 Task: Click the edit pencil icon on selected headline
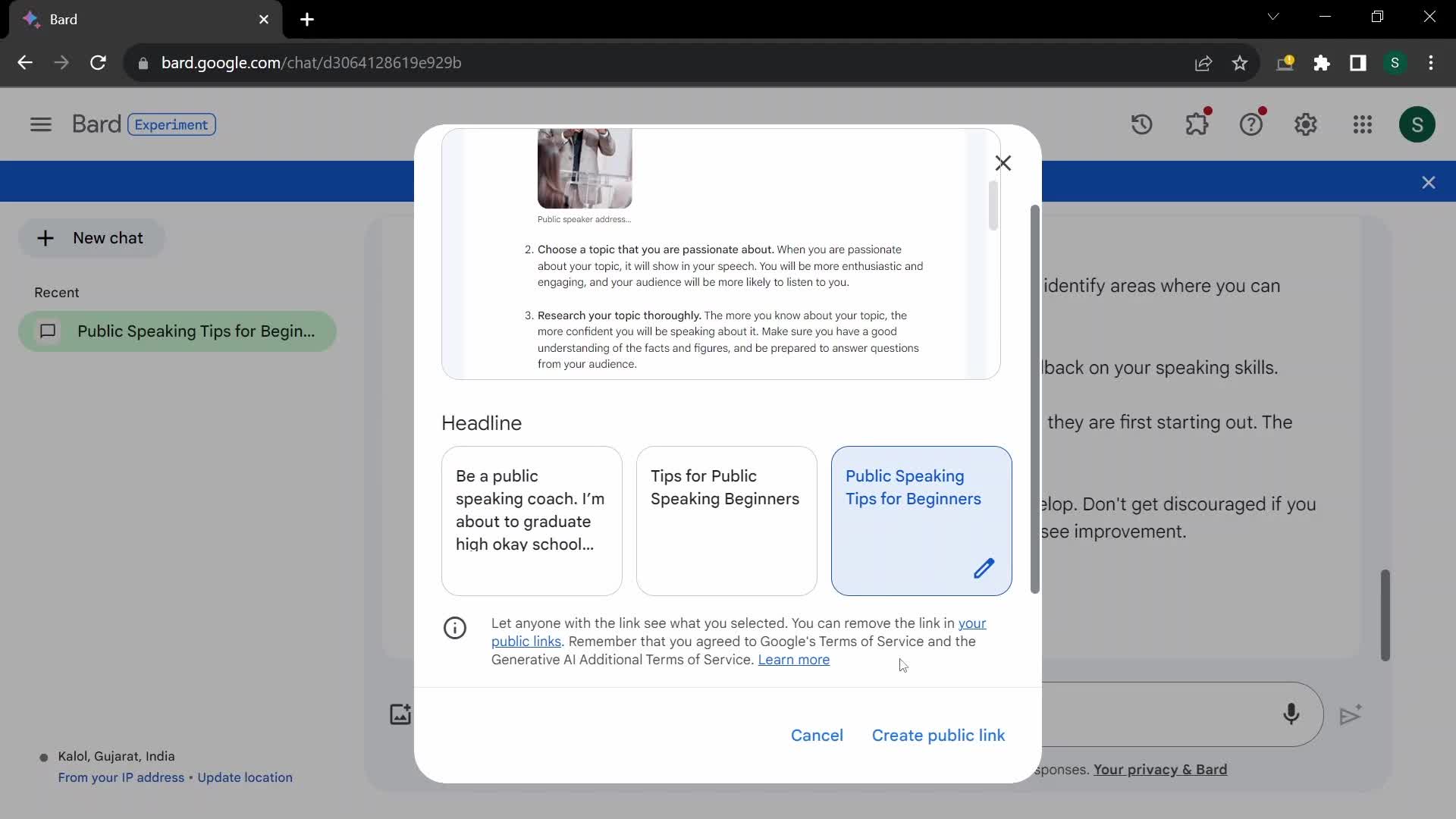[x=983, y=568]
